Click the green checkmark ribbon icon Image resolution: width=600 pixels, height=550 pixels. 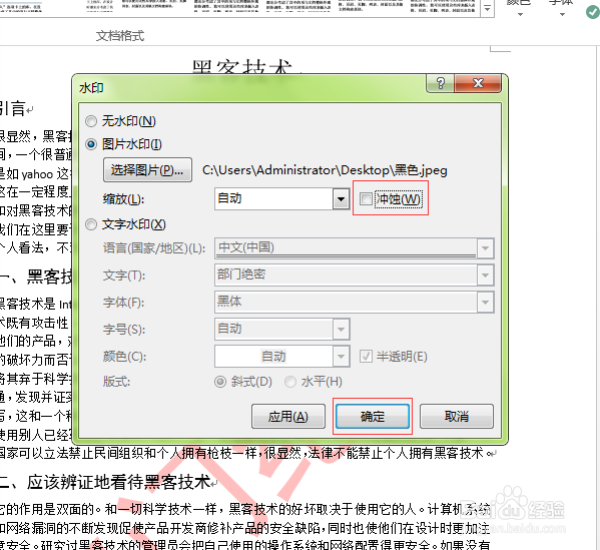tap(593, 11)
